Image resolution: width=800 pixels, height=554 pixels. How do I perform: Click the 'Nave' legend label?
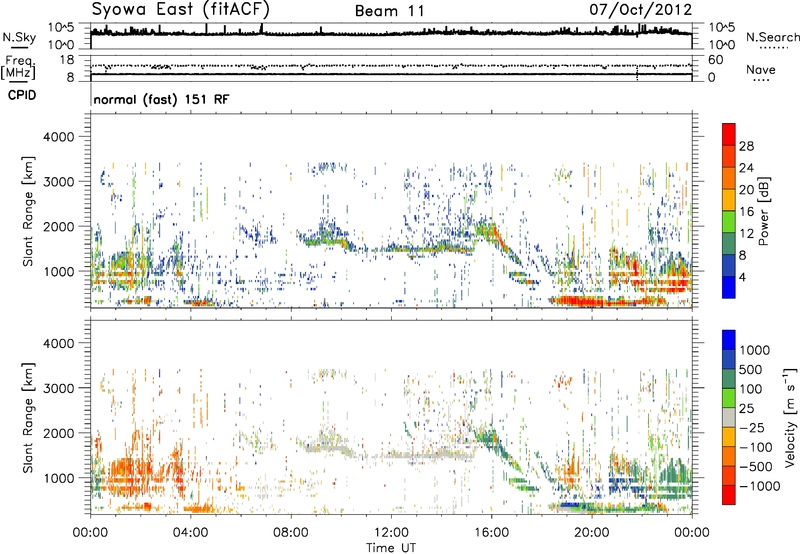pos(761,69)
